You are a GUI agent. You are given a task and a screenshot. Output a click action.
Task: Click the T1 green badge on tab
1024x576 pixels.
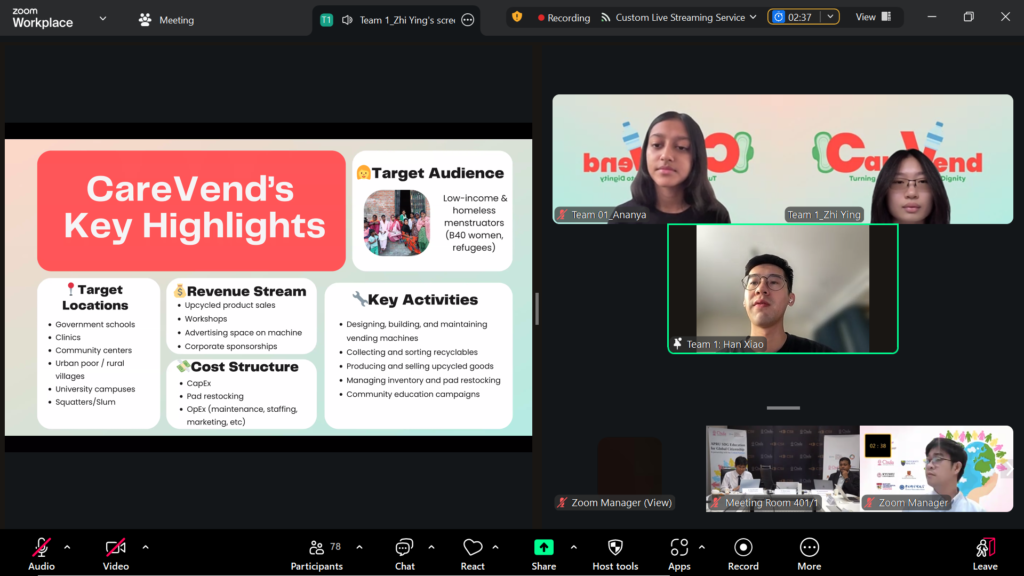click(x=327, y=20)
